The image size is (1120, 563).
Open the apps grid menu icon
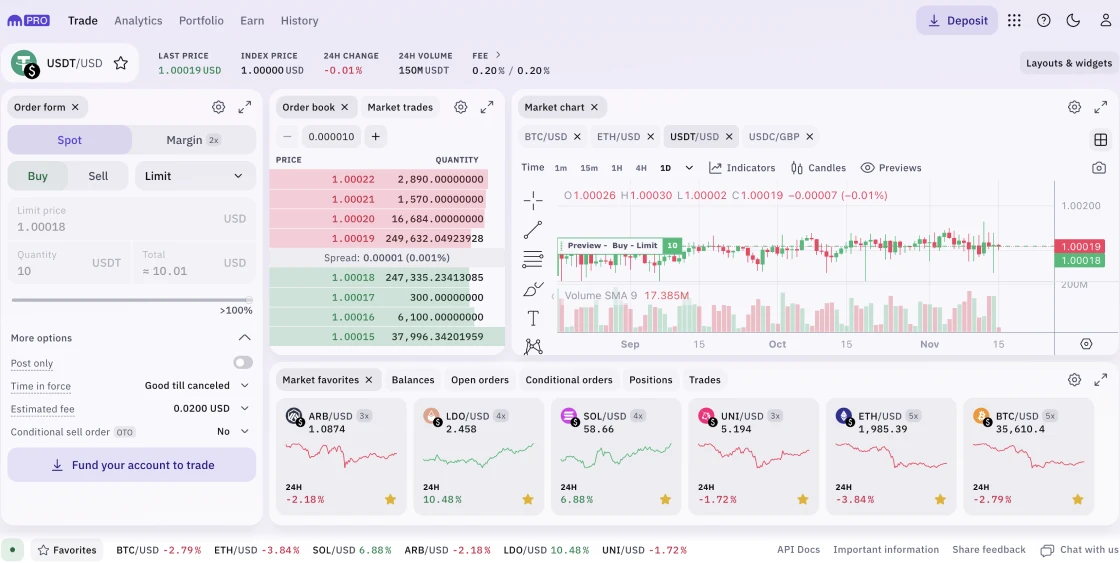[x=1014, y=21]
